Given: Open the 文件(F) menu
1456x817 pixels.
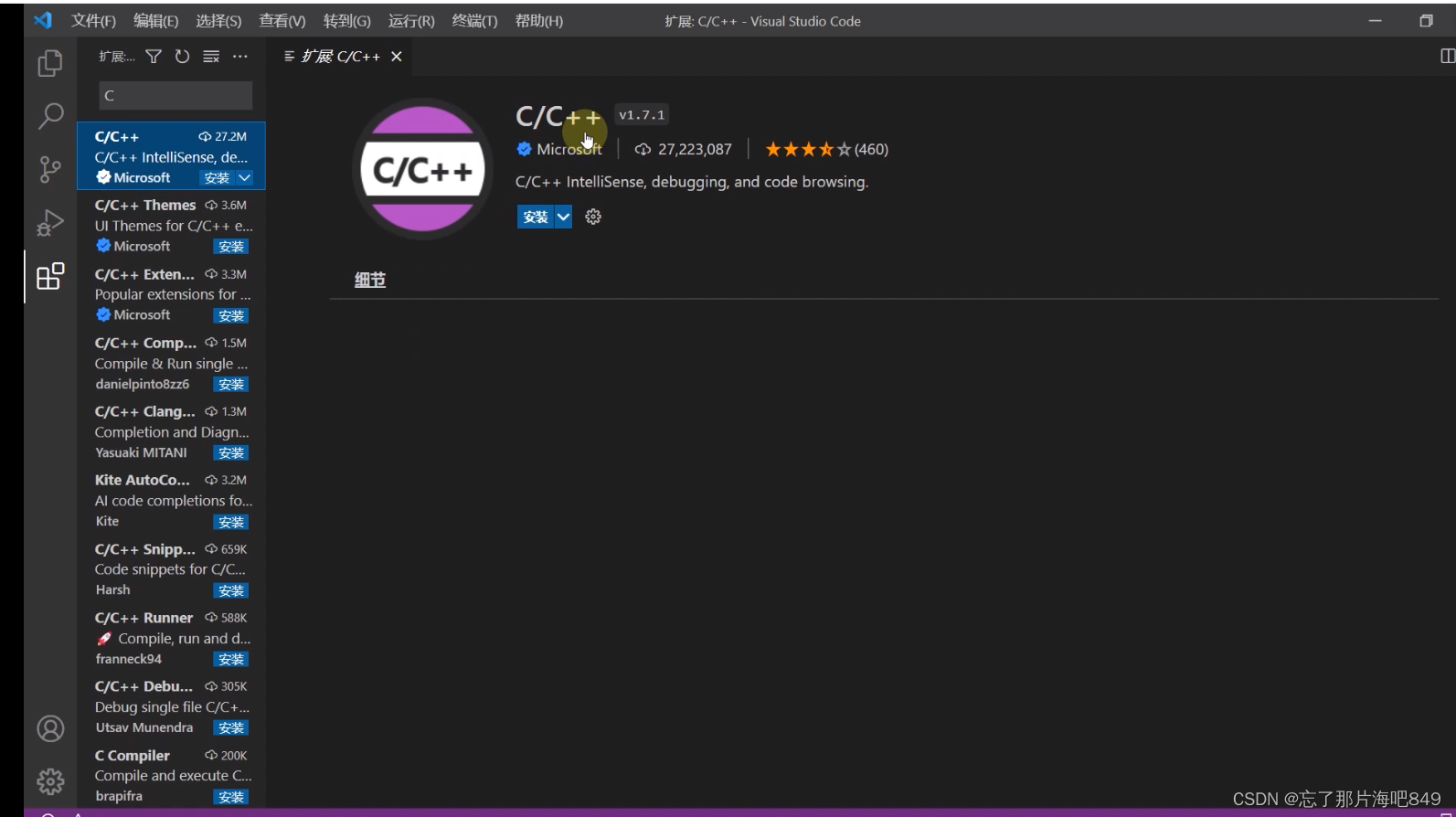Looking at the screenshot, I should (x=94, y=20).
